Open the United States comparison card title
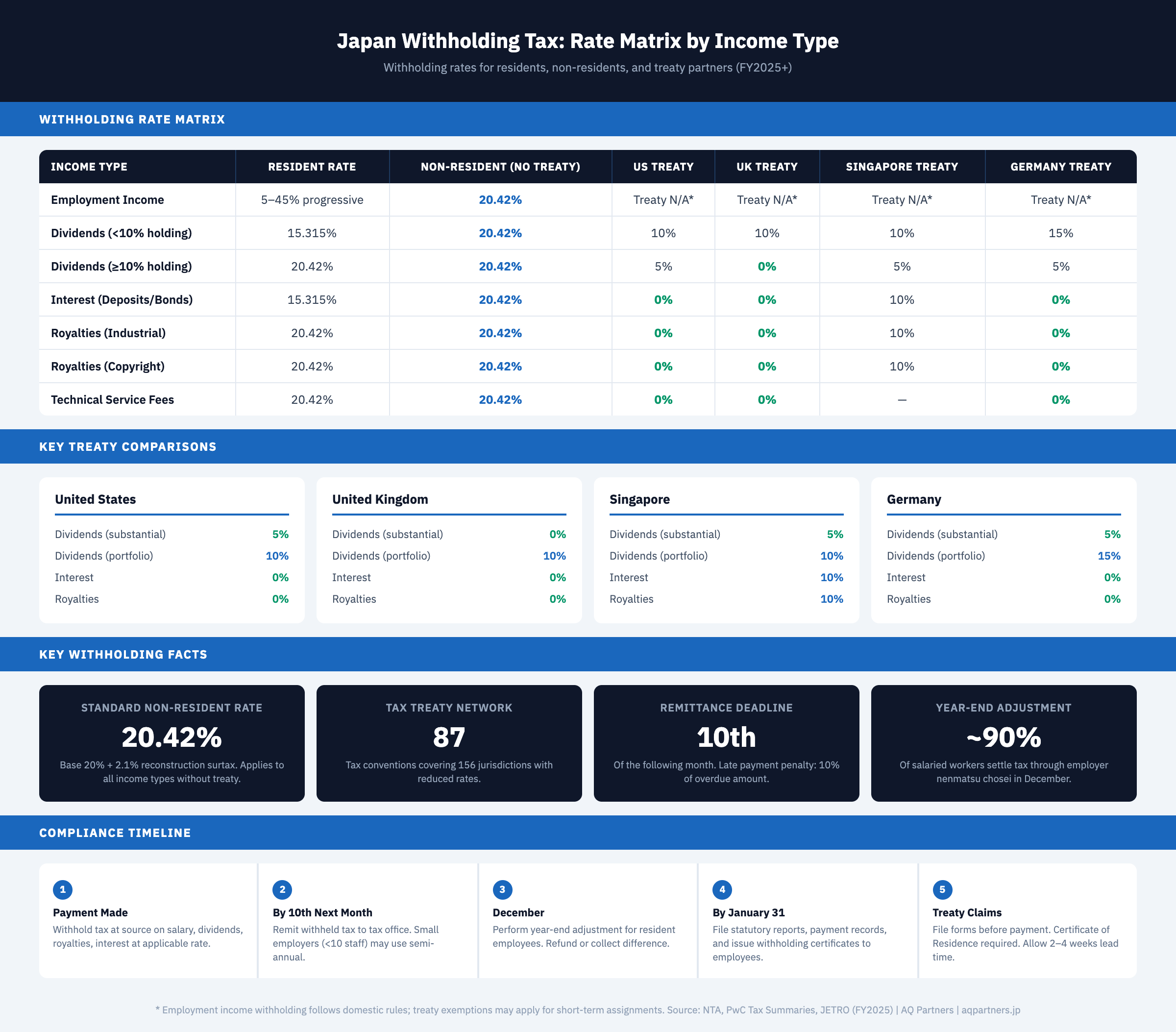The height and width of the screenshot is (1032, 1176). click(x=96, y=499)
